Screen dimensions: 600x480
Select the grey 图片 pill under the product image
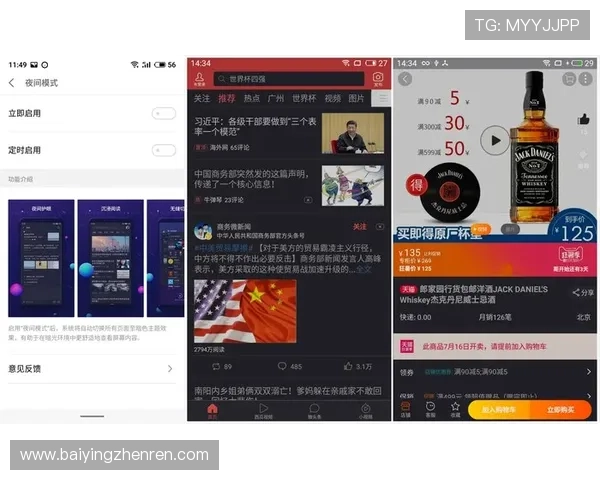(x=510, y=229)
